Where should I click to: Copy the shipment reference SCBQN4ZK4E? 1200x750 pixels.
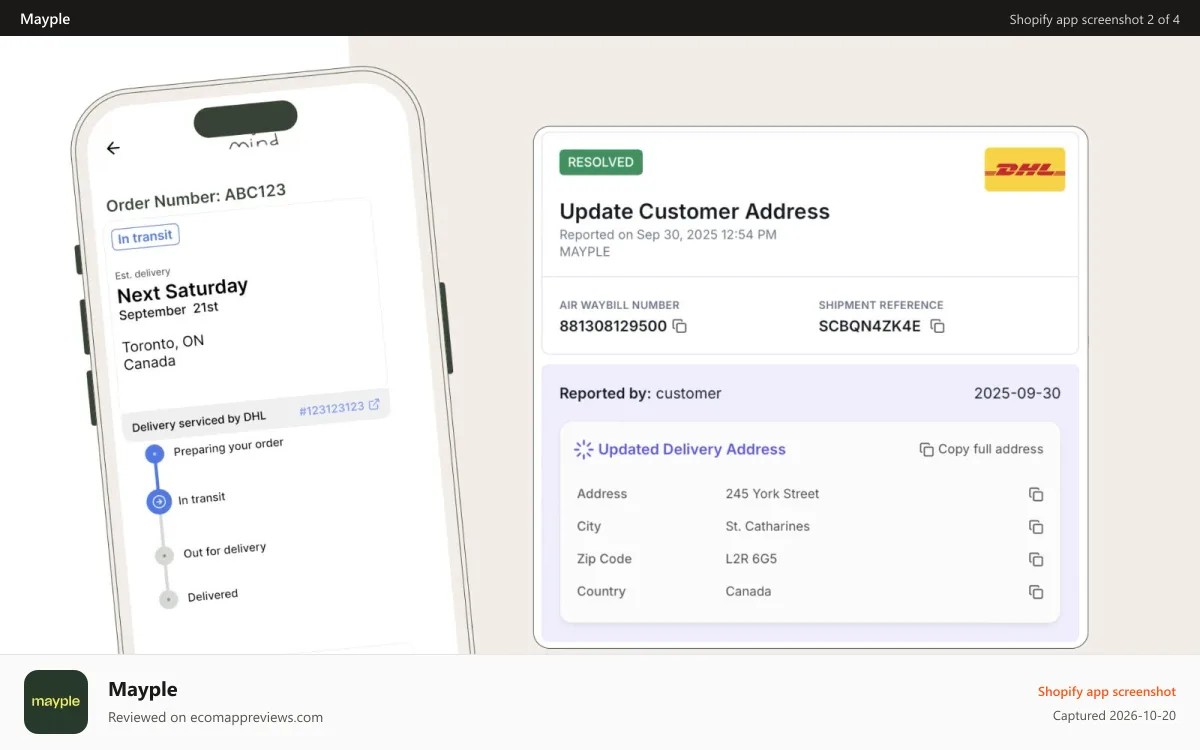(x=937, y=326)
